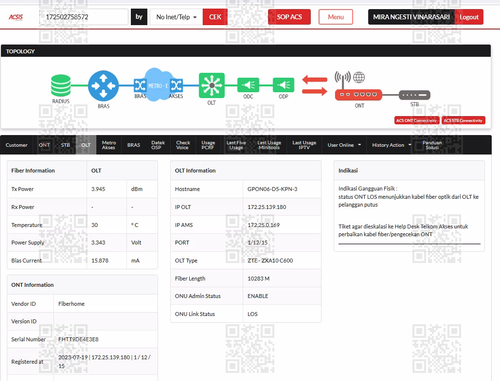Screen dimensions: 500x381
Task: Focus the search number input field
Action: [x=84, y=17]
